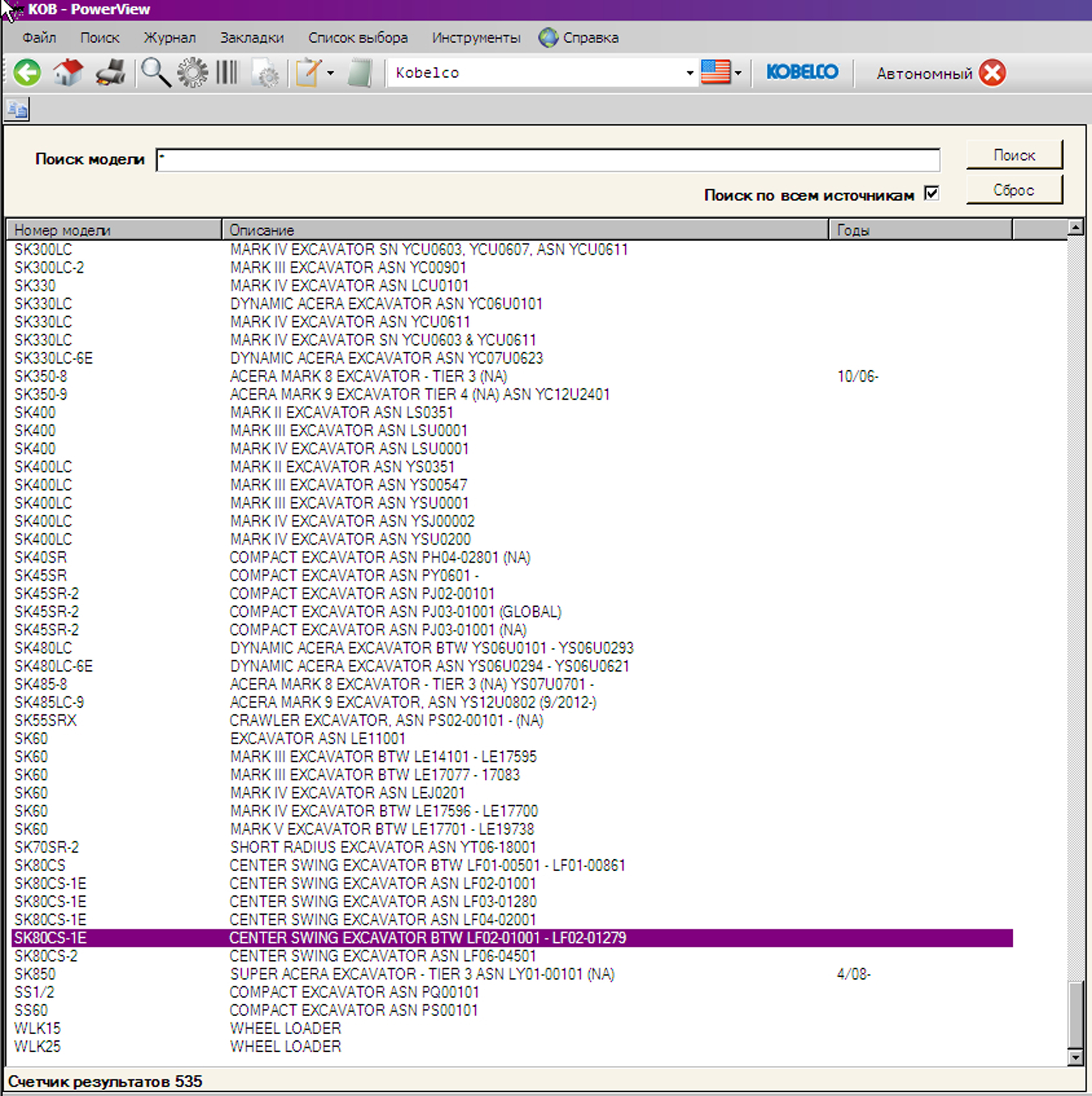1092x1096 pixels.
Task: Click the printer icon
Action: click(x=111, y=72)
